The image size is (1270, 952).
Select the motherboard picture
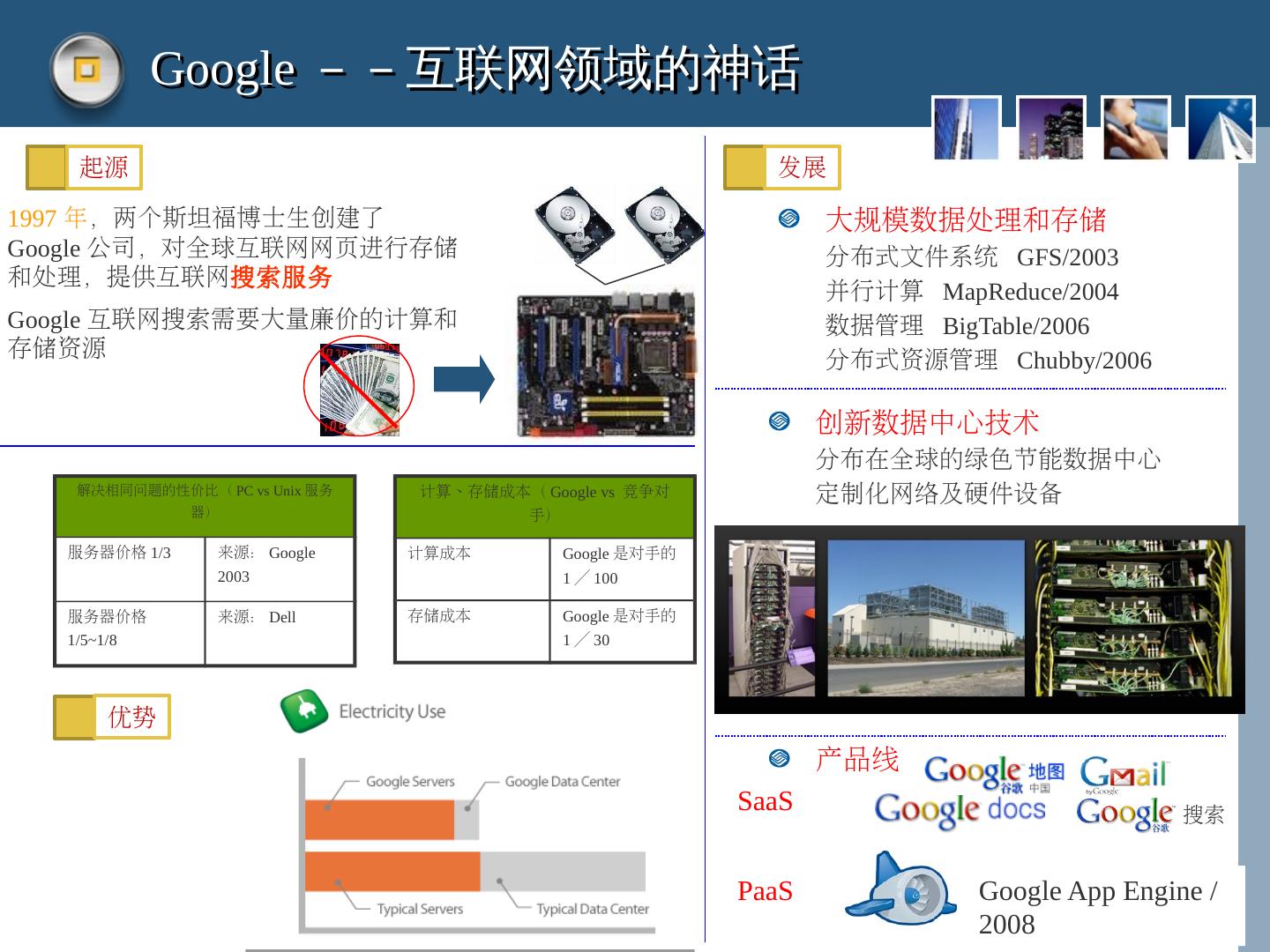[606, 365]
